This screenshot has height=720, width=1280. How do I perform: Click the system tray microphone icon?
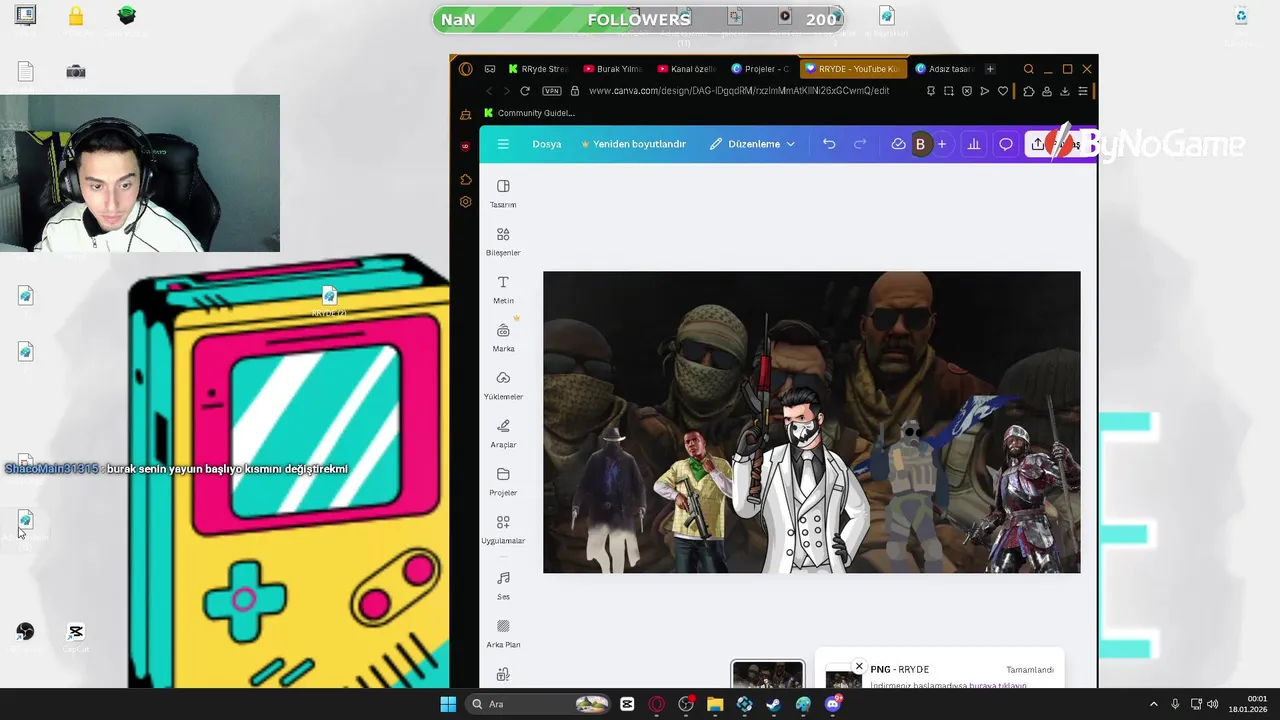coord(1175,704)
